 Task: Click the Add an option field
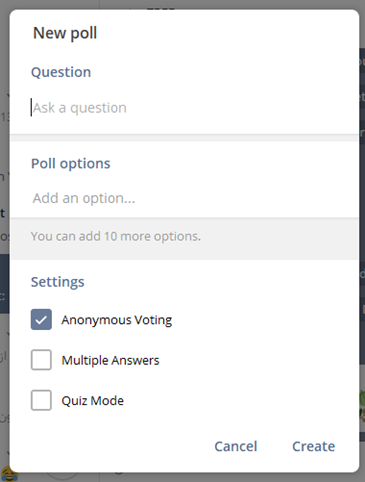(x=184, y=198)
